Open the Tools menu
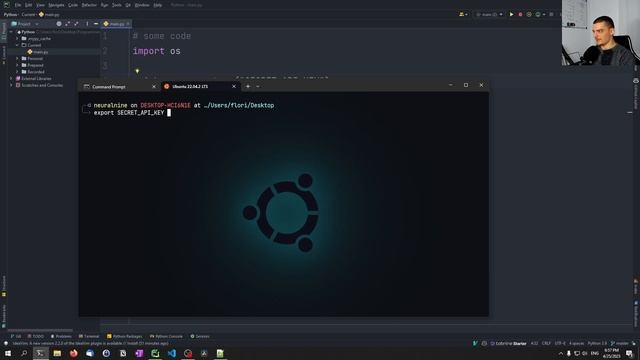 (x=117, y=5)
